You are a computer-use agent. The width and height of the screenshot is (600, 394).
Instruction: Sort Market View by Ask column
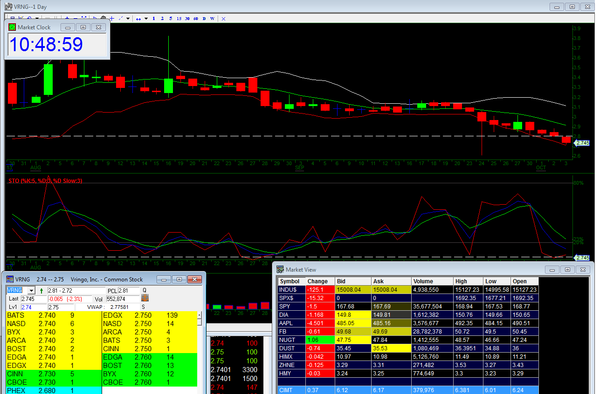click(391, 281)
